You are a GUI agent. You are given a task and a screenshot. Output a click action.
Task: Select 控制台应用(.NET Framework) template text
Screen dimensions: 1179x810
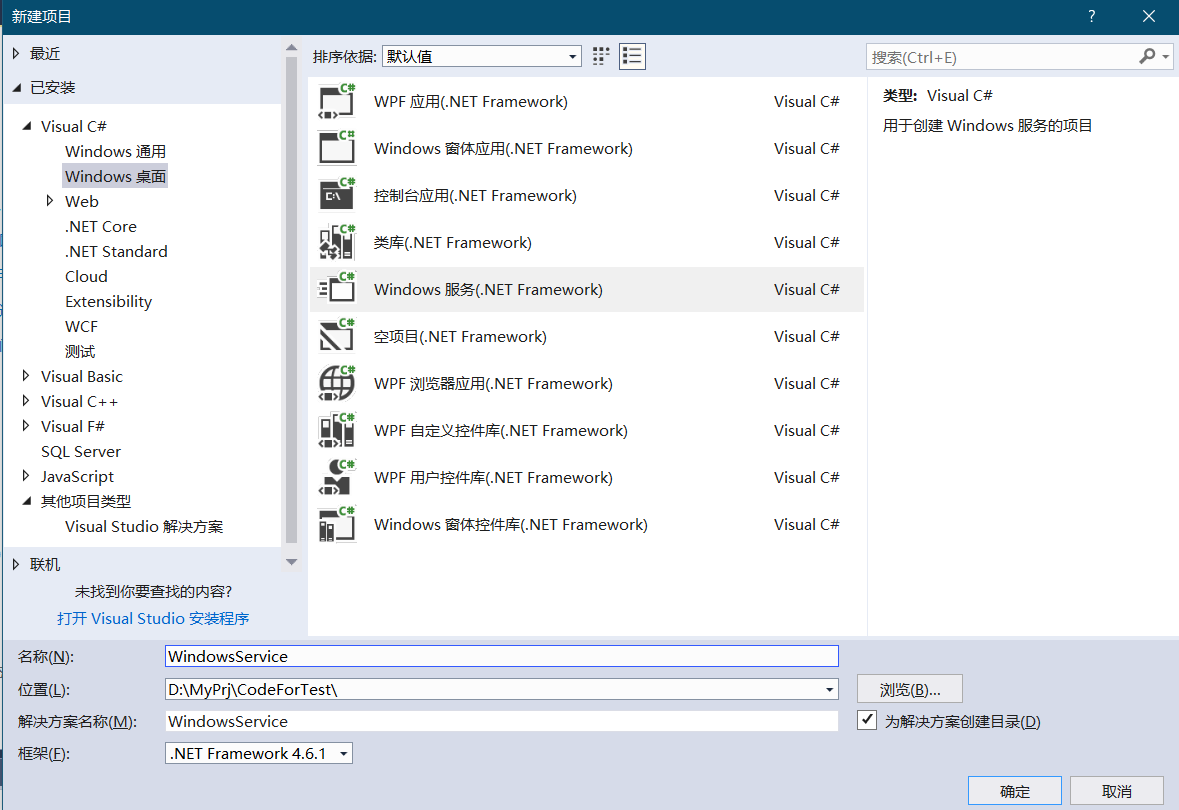pyautogui.click(x=475, y=196)
